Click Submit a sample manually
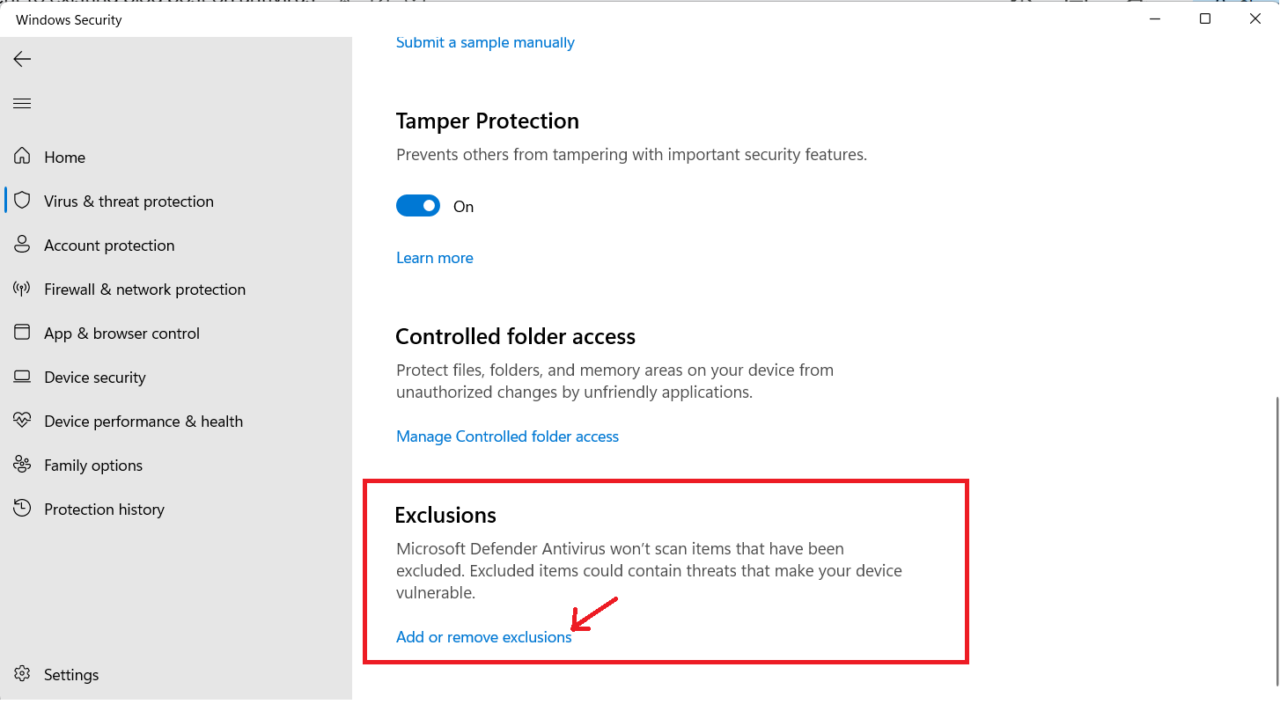 pyautogui.click(x=484, y=42)
